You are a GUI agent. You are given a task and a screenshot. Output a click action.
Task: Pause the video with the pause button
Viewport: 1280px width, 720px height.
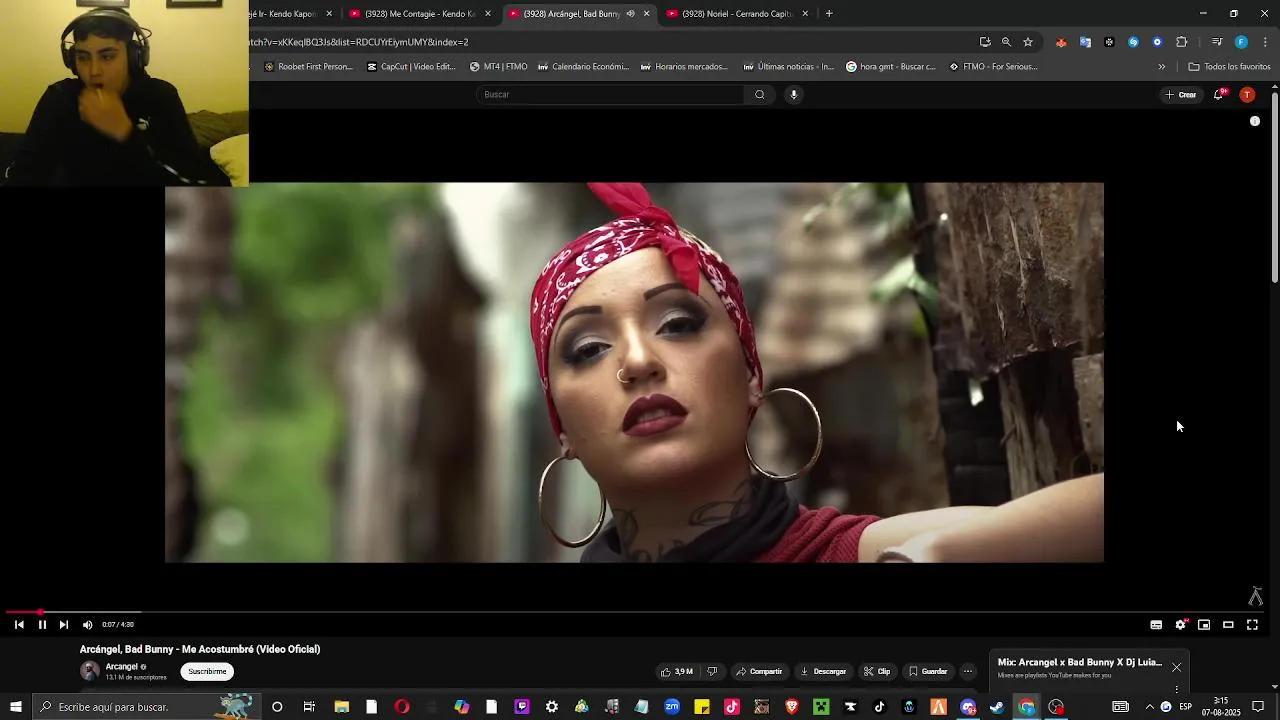[x=42, y=625]
